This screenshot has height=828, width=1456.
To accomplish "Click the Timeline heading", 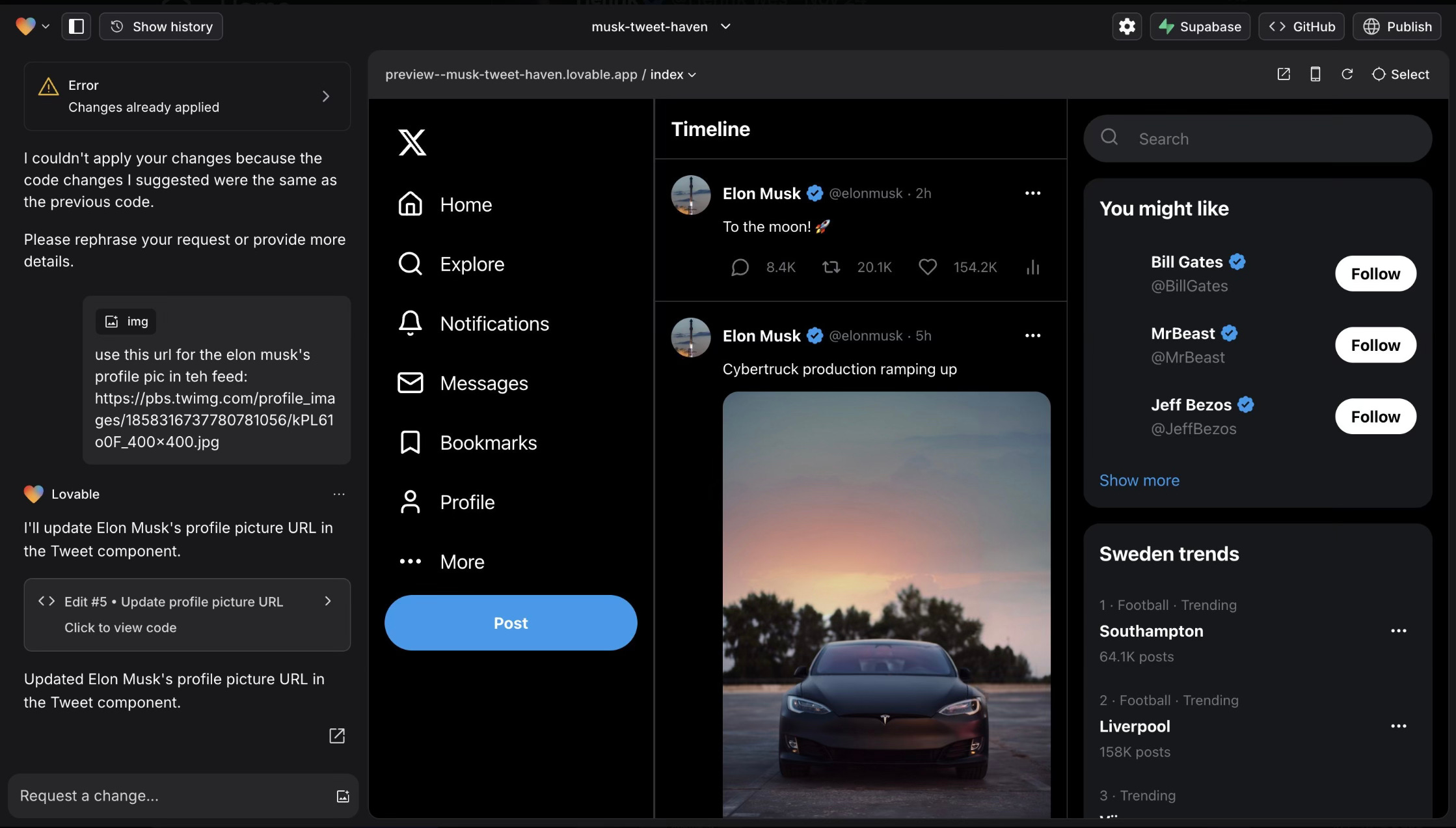I will coord(710,129).
